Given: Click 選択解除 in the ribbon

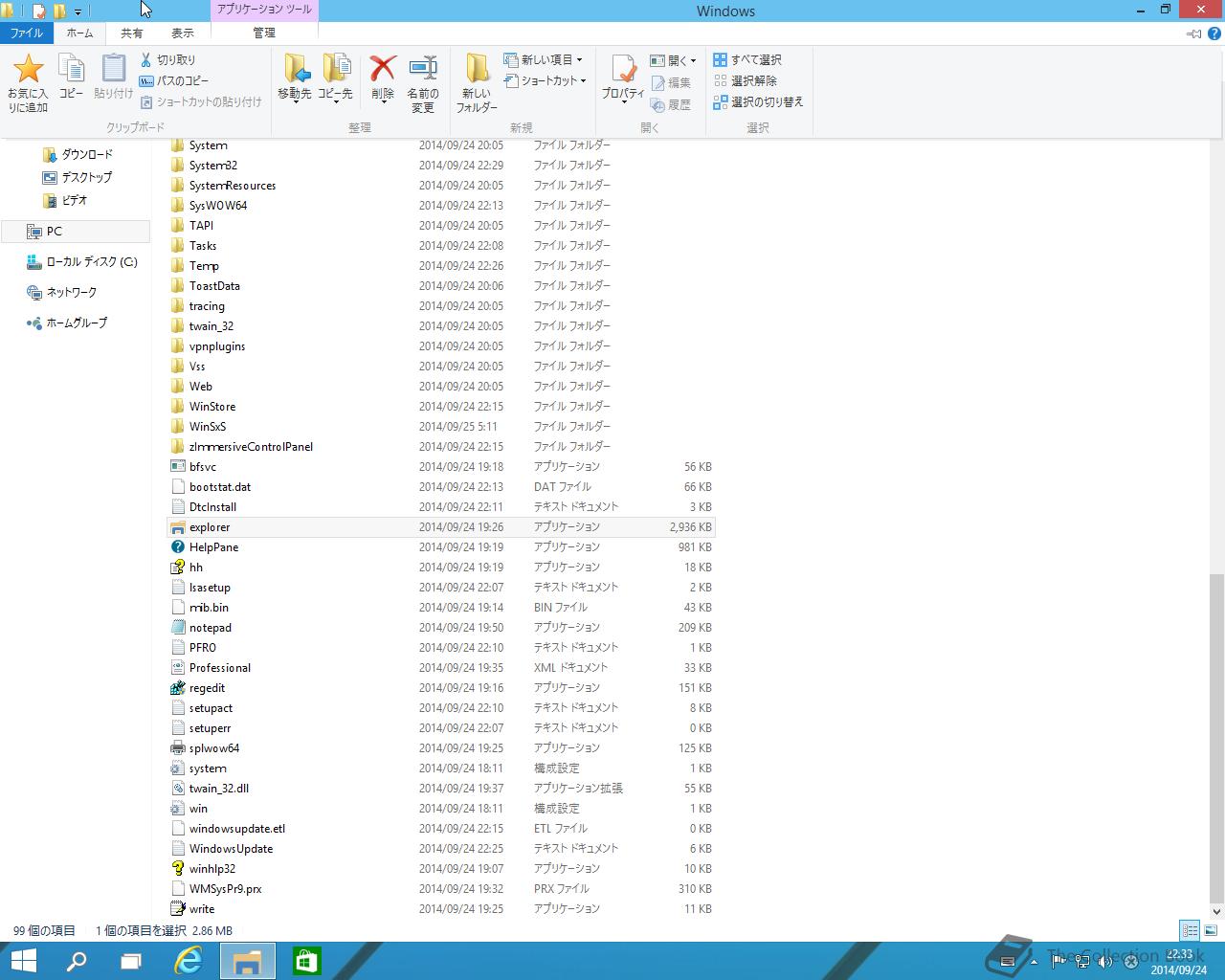Looking at the screenshot, I should pyautogui.click(x=746, y=80).
